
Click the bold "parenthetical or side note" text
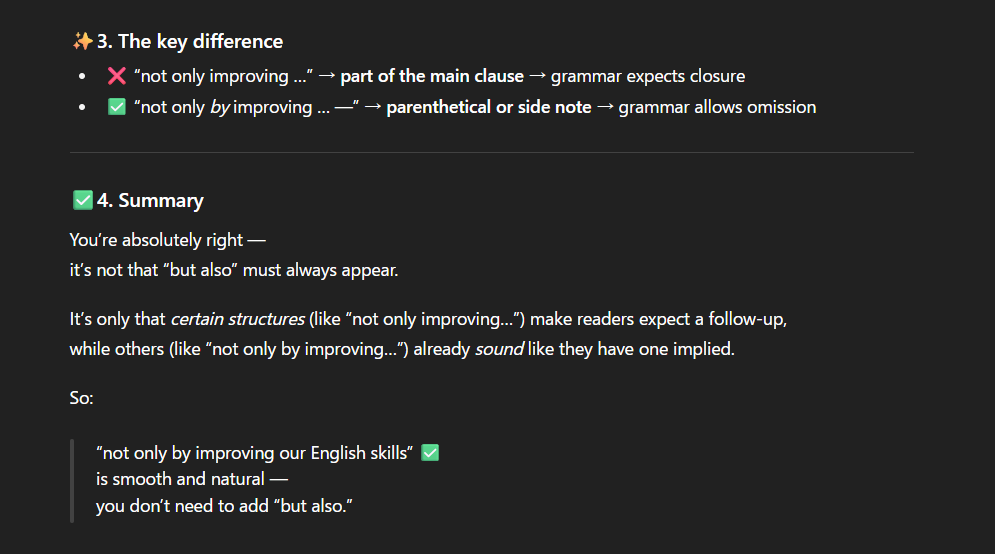[x=489, y=106]
